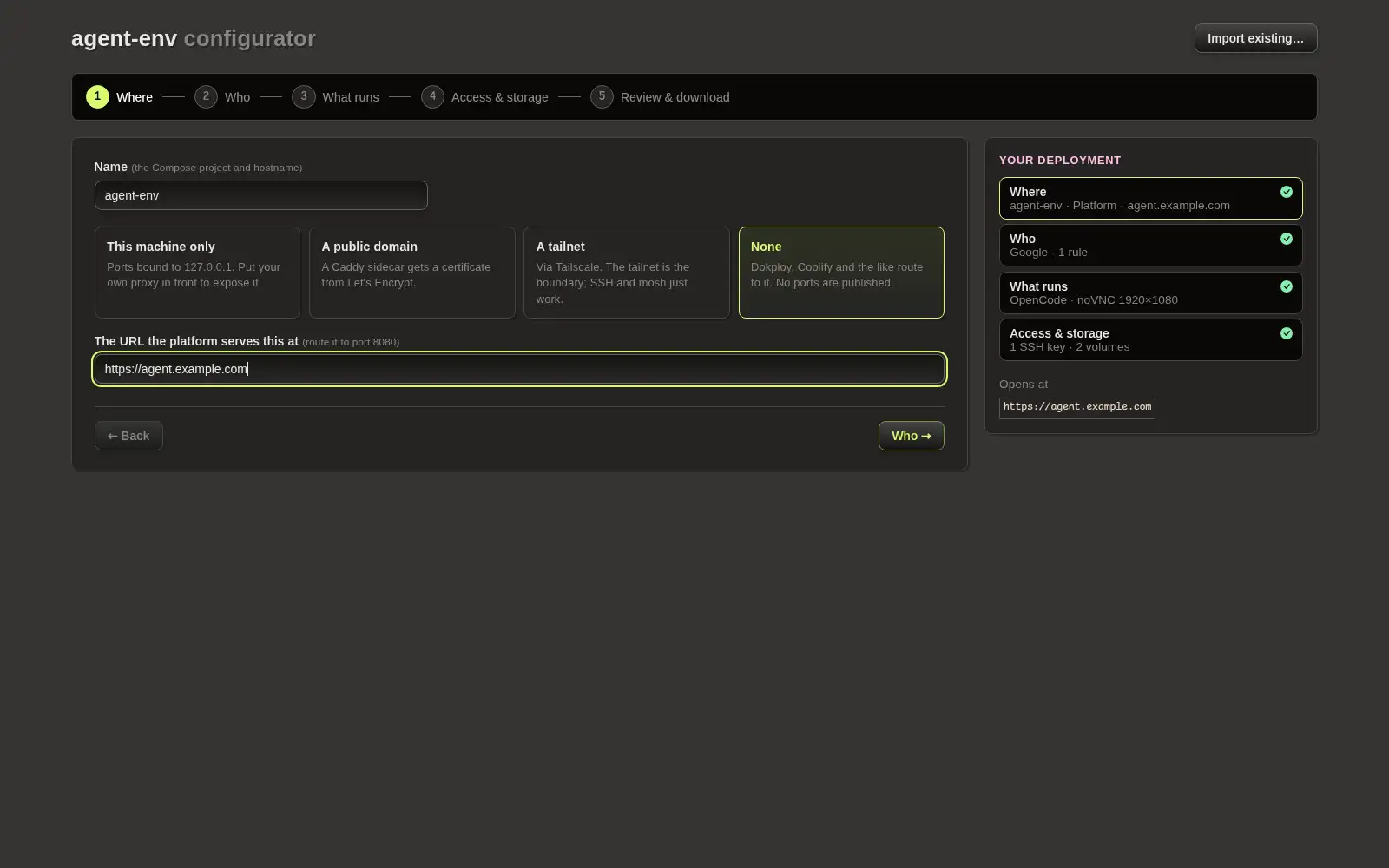The width and height of the screenshot is (1389, 868).
Task: Click the checkmark beside Access & storage summary
Action: (1287, 333)
